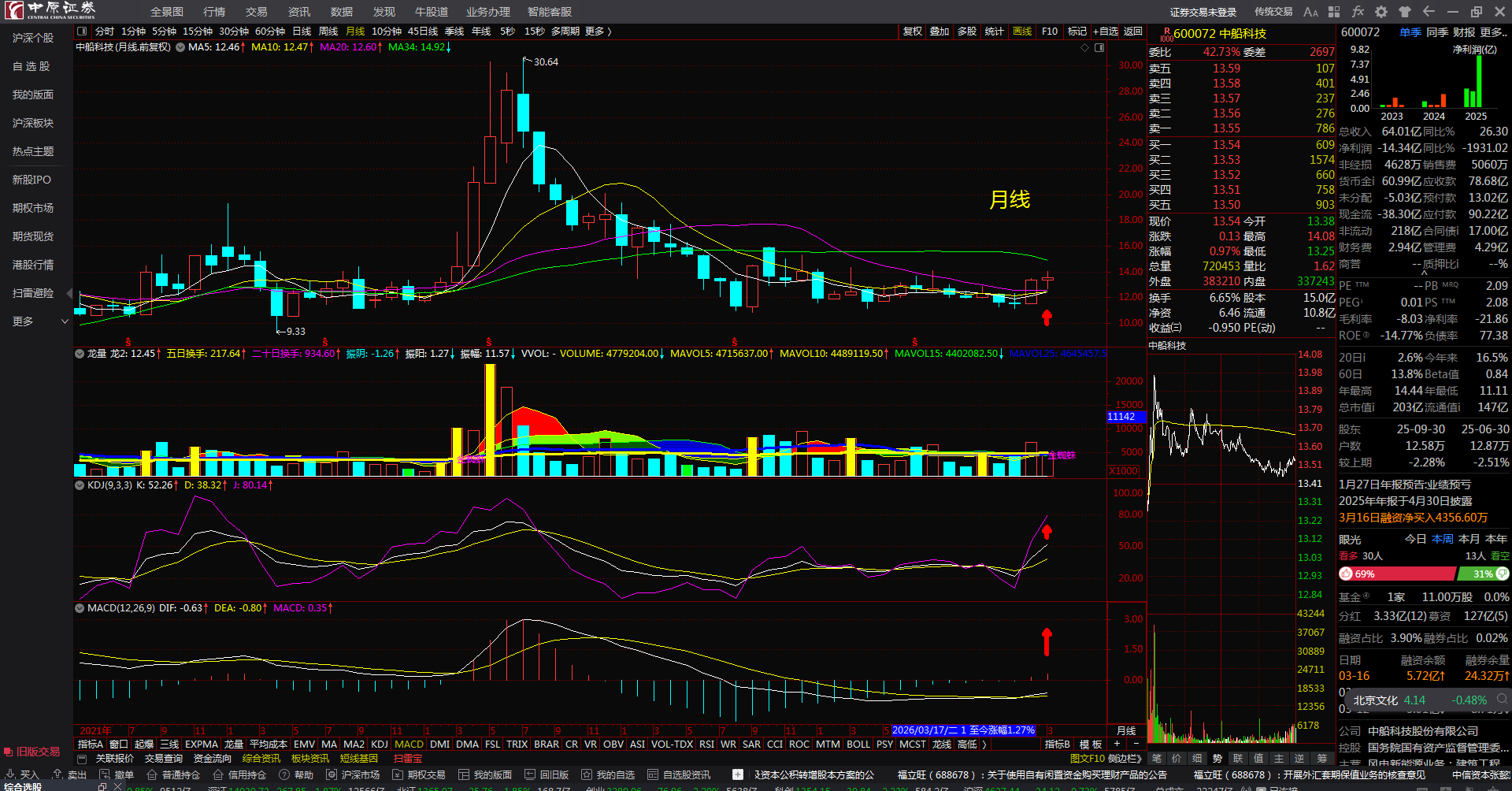This screenshot has width=1512, height=791.
Task: Open 沪深市场 in bottom toolbar
Action: point(353,775)
